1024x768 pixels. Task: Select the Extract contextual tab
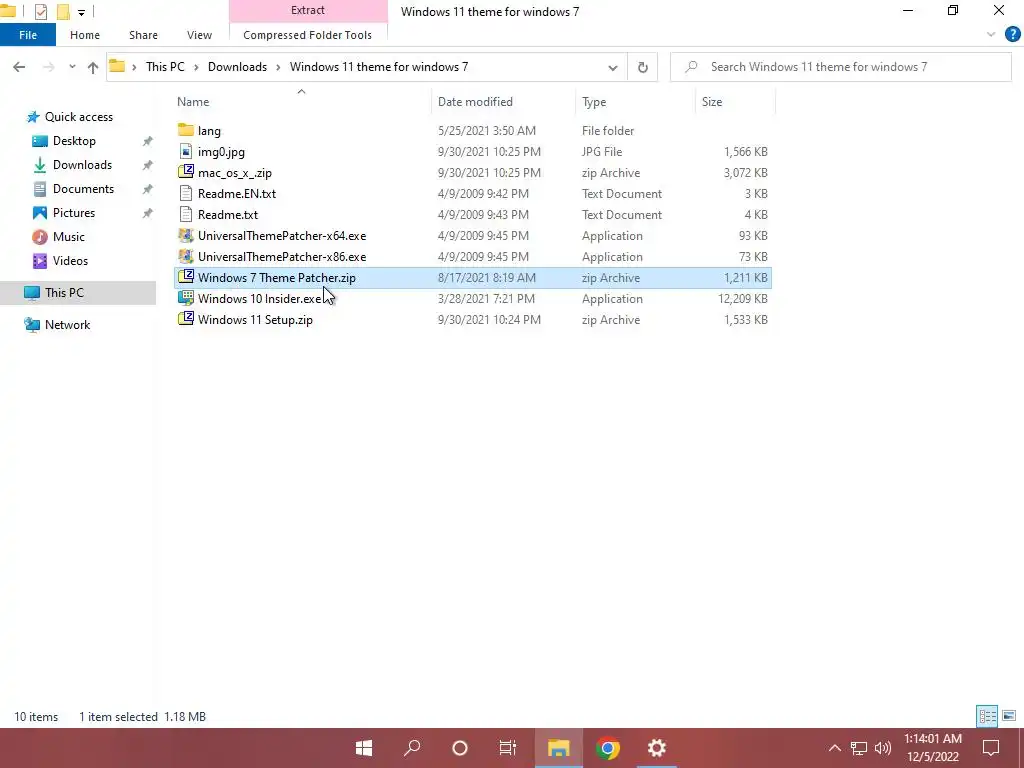pyautogui.click(x=308, y=10)
